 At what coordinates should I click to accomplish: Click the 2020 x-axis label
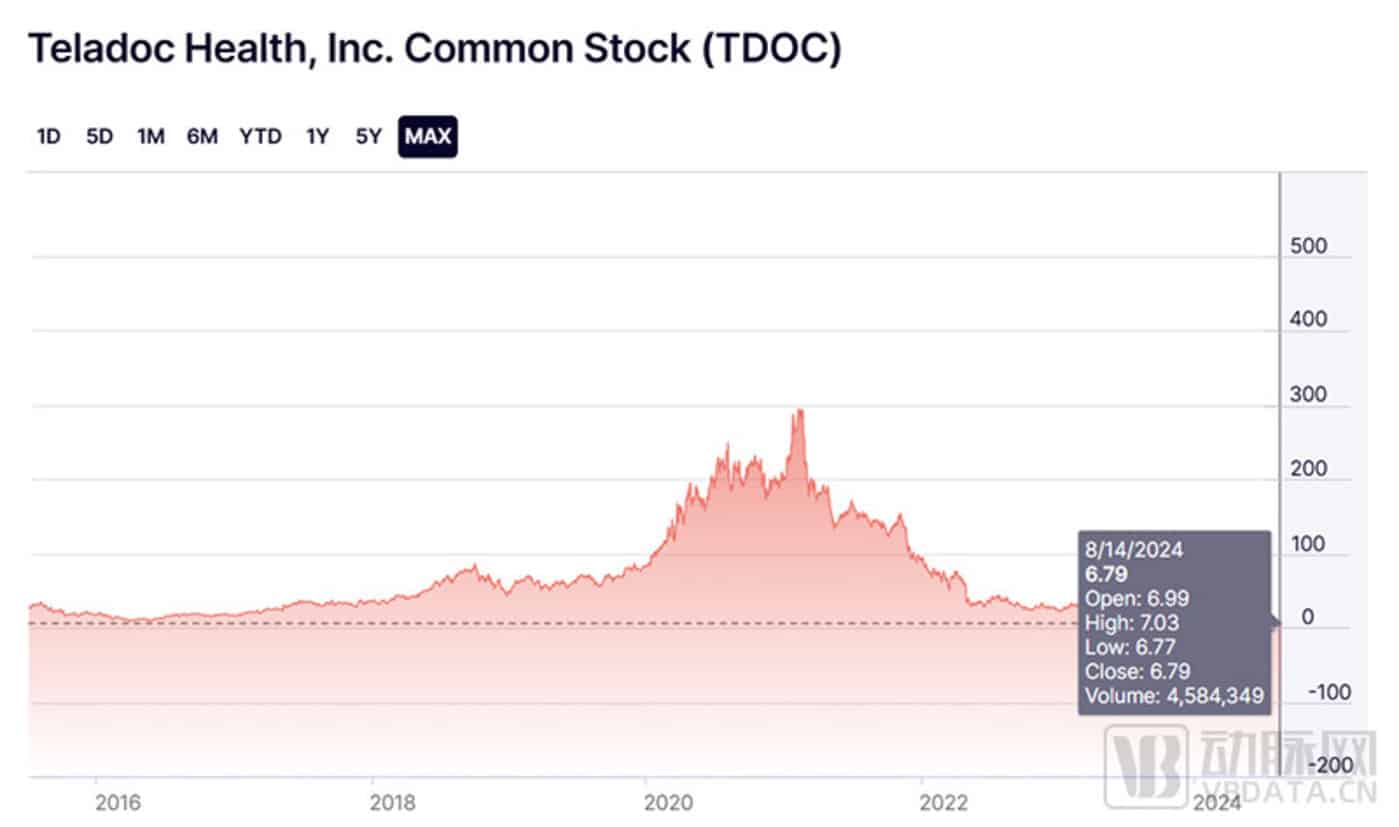667,802
